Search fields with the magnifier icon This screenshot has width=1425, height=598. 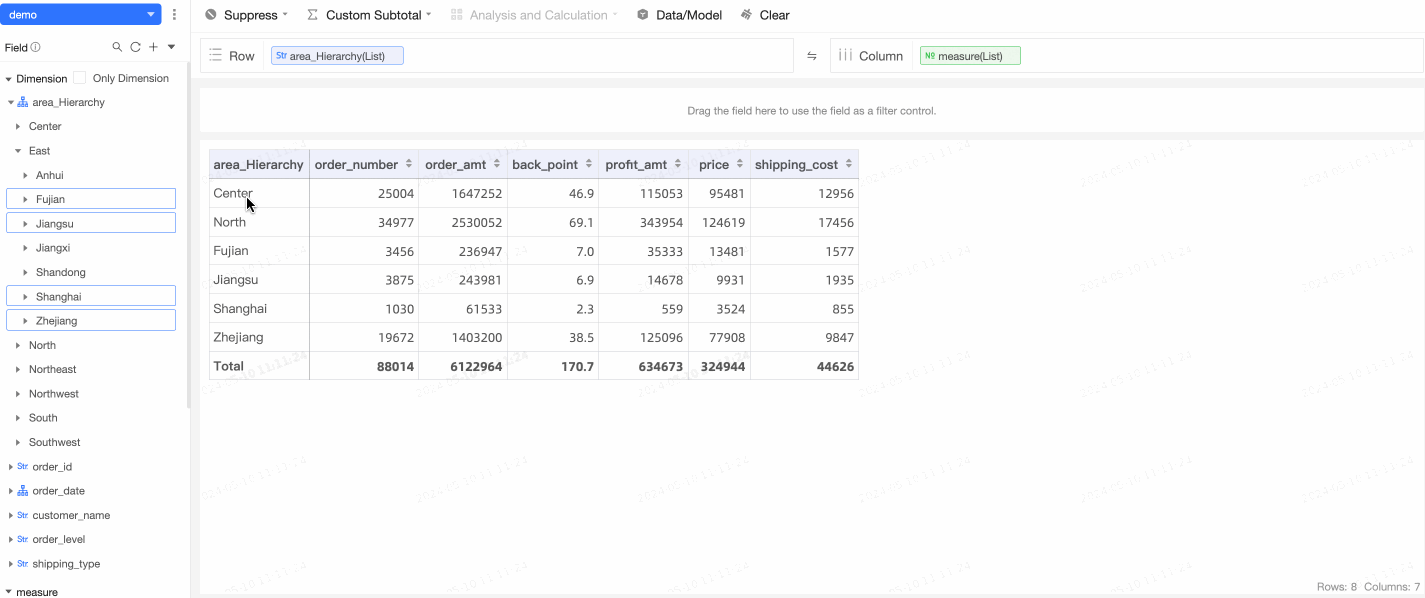point(118,47)
